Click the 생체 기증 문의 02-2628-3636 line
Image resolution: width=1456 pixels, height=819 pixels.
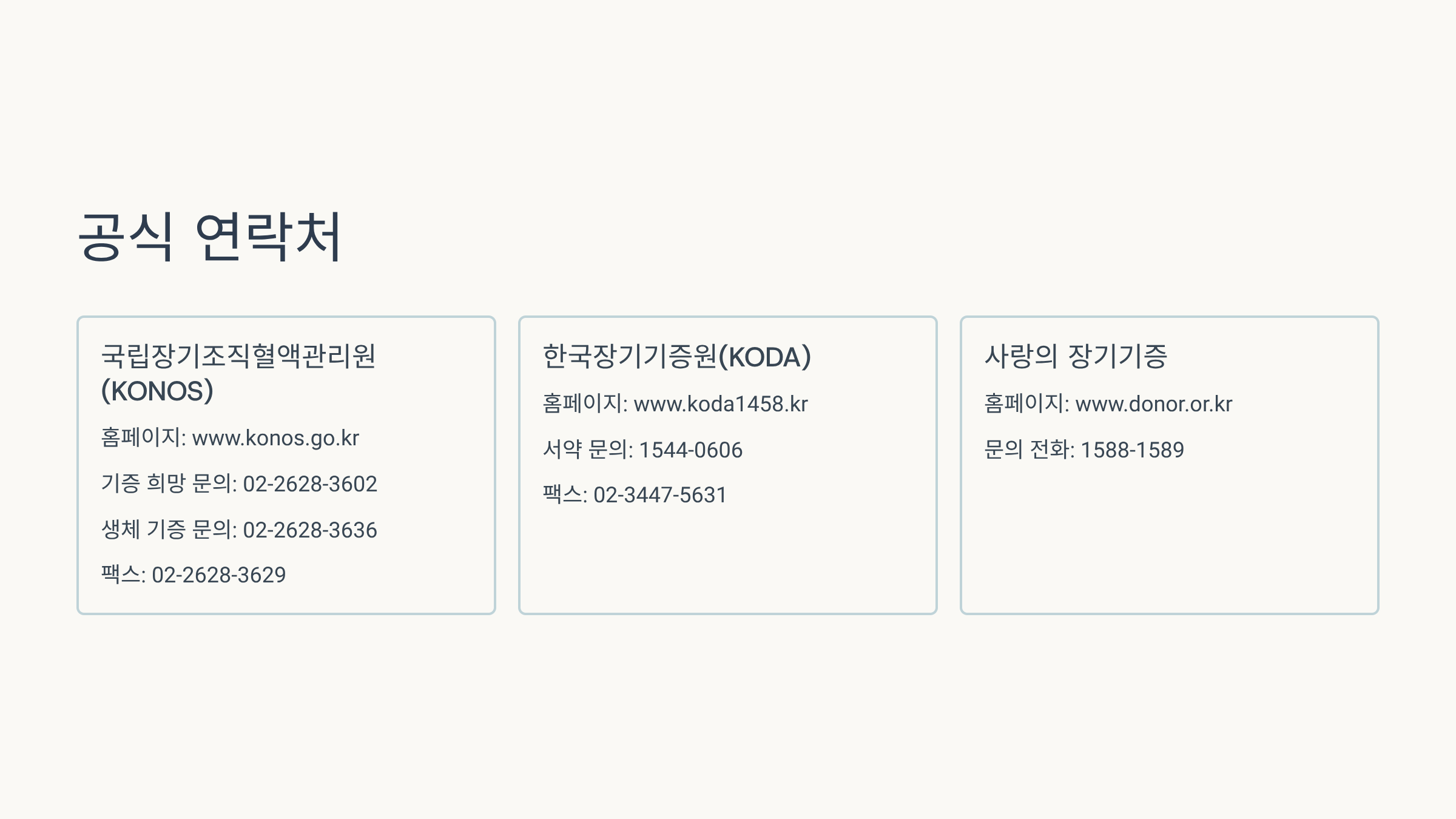[239, 530]
